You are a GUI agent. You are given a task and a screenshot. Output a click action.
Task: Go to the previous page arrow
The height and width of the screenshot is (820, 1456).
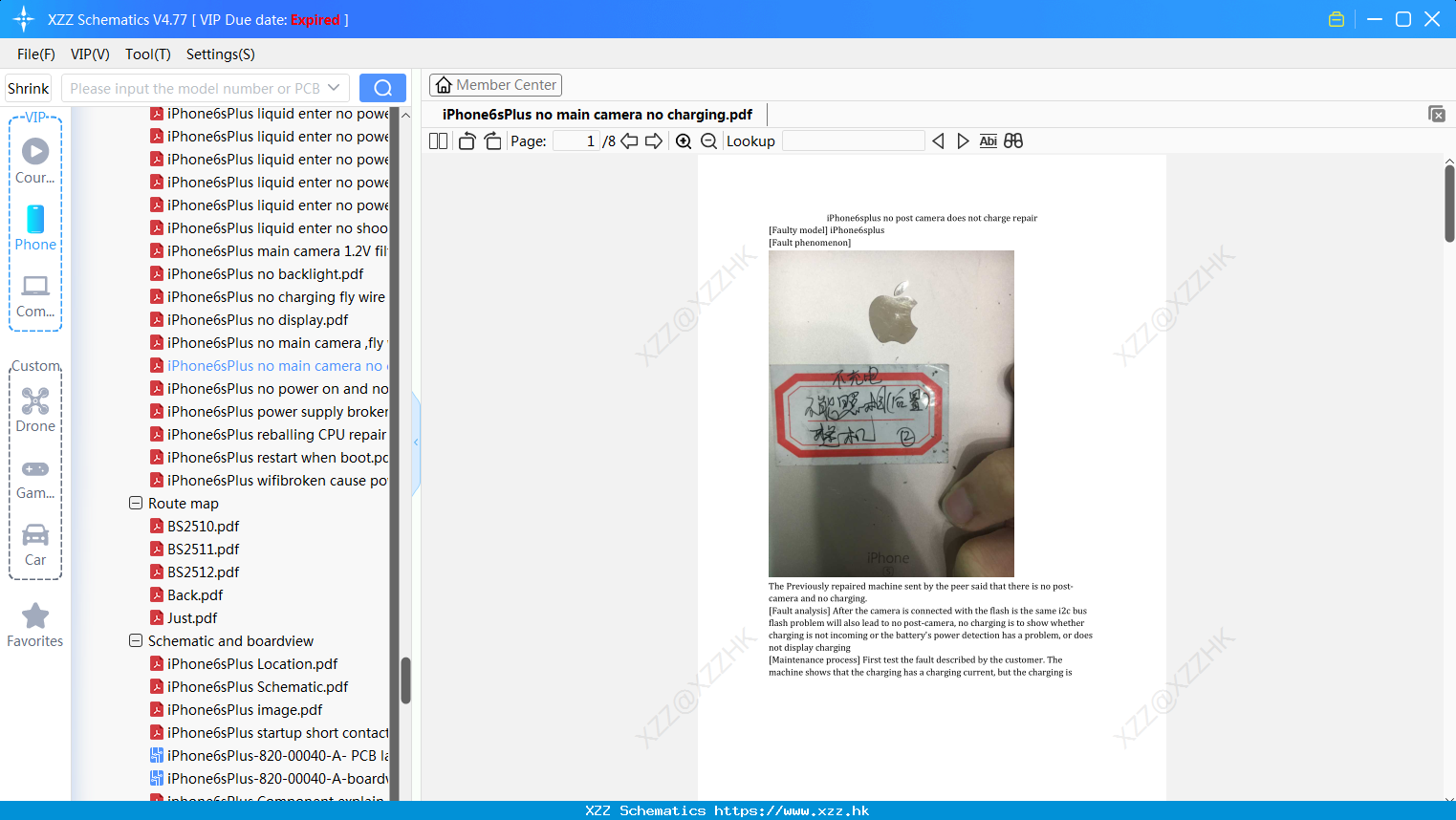click(x=629, y=141)
